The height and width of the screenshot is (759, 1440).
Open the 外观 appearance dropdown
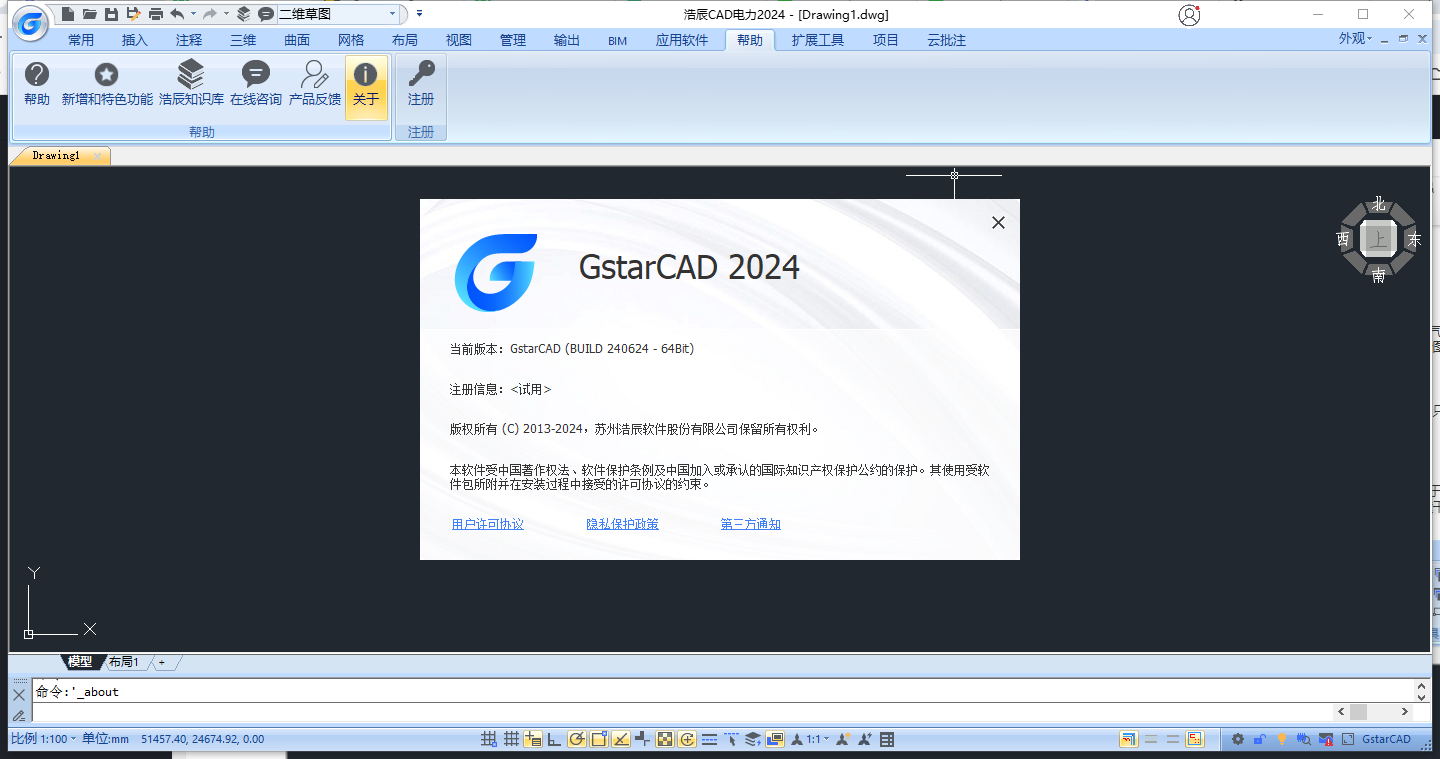[x=1356, y=39]
